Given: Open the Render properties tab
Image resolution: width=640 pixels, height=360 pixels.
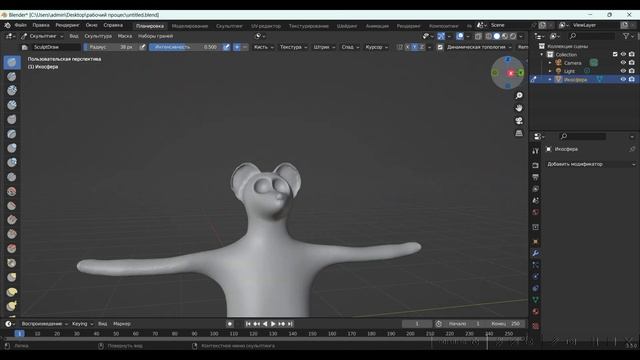Looking at the screenshot, I should [x=536, y=165].
